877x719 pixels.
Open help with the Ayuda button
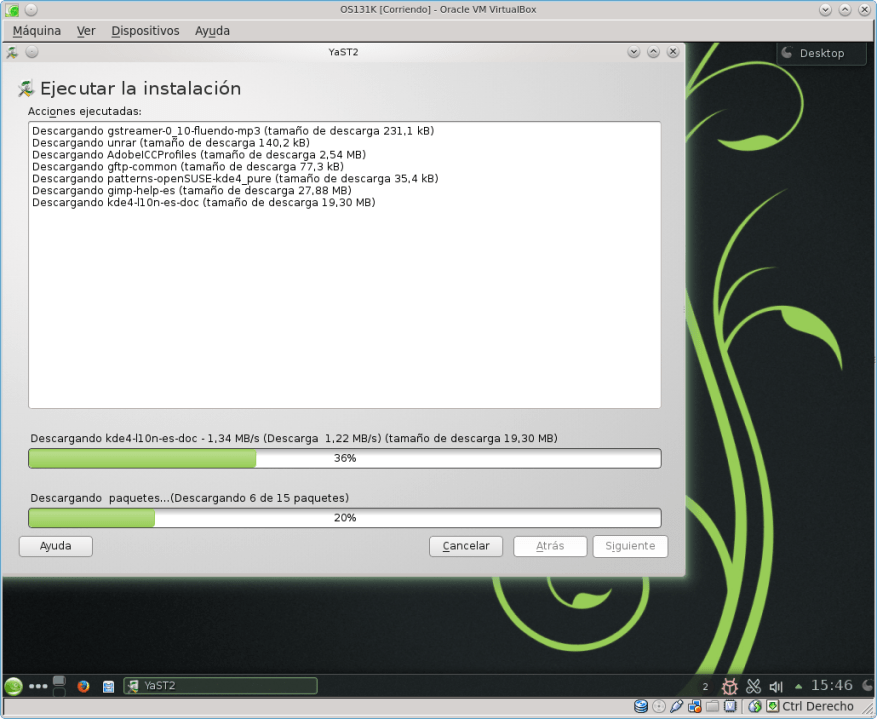pos(55,546)
